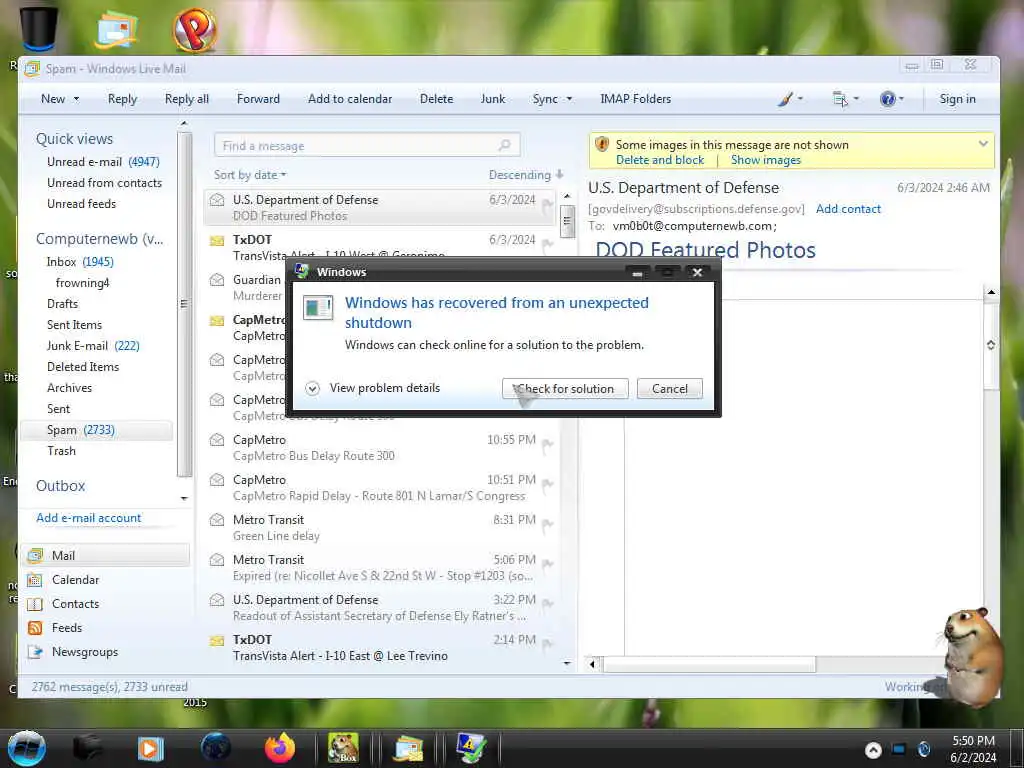
Task: Click Sign in
Action: [957, 99]
